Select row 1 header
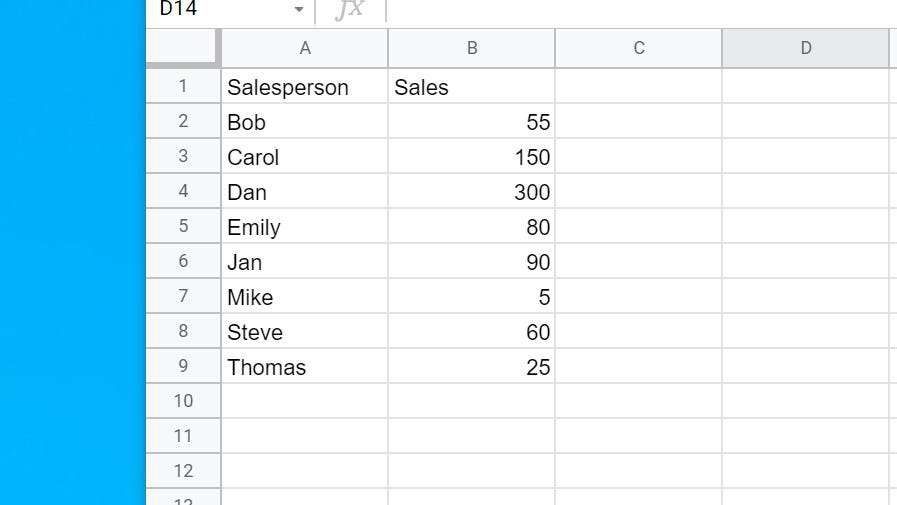Screen dimensions: 897x505 pos(183,86)
